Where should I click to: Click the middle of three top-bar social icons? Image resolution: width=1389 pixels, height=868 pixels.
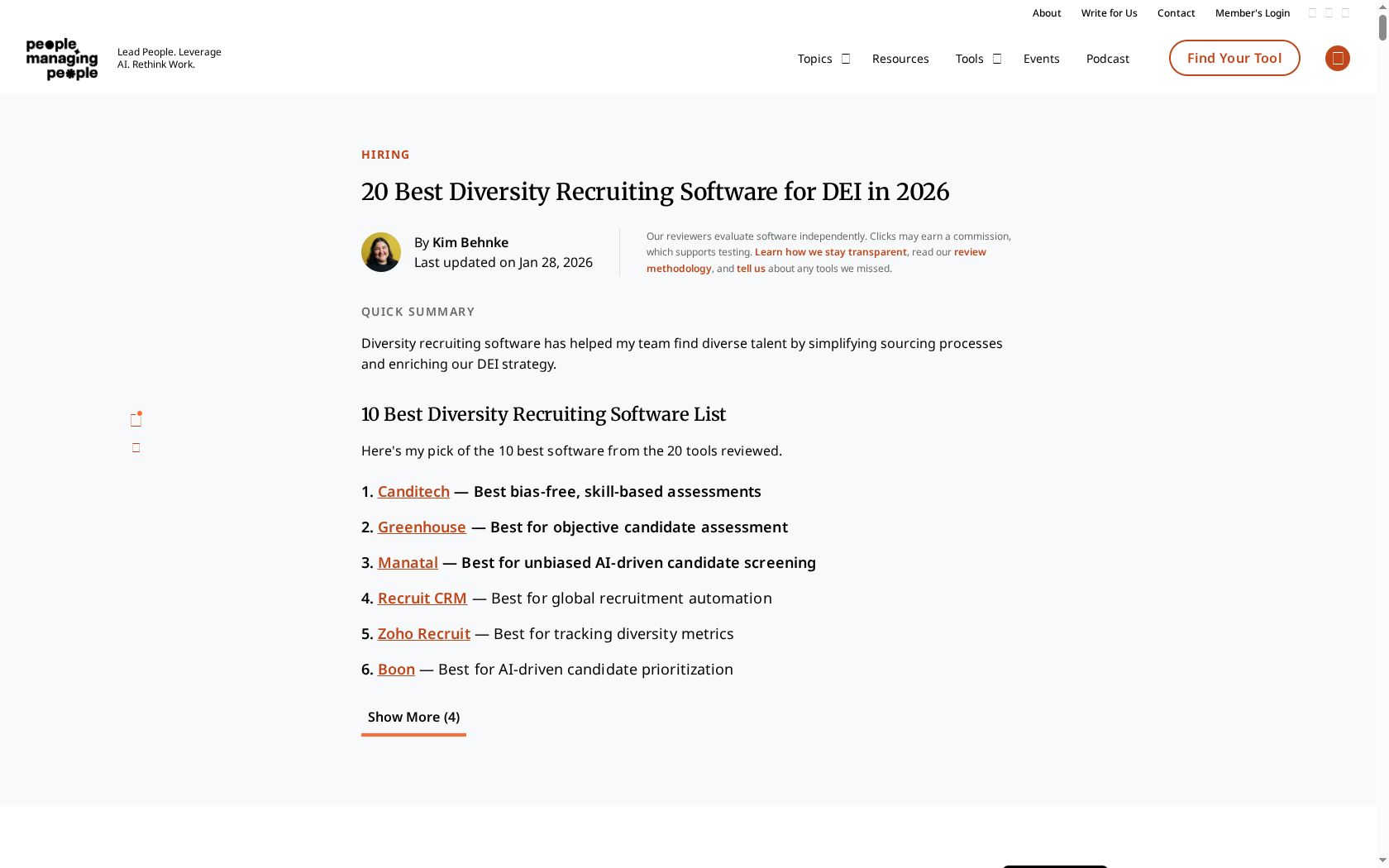[x=1329, y=12]
